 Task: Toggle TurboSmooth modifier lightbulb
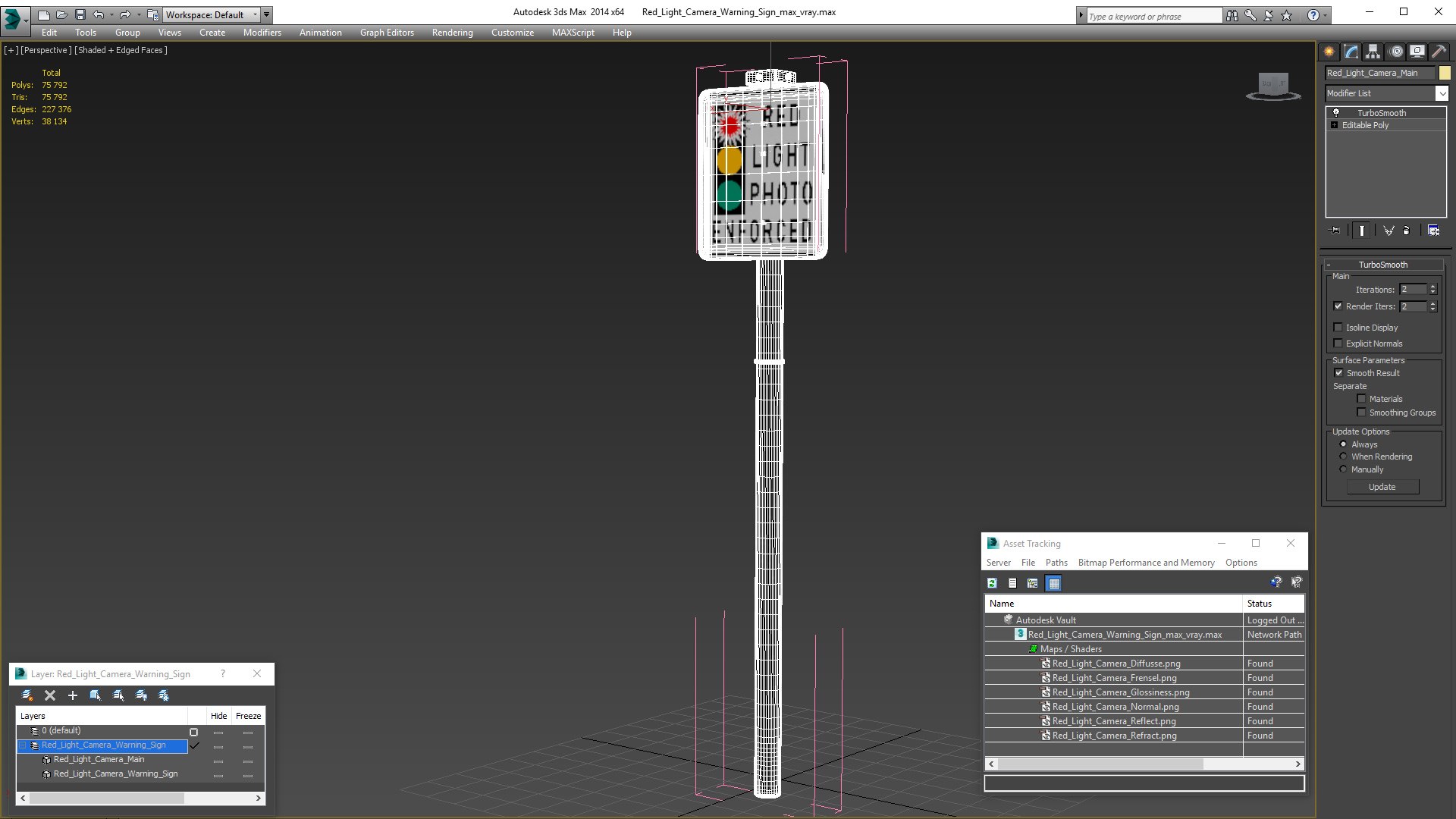pyautogui.click(x=1336, y=113)
